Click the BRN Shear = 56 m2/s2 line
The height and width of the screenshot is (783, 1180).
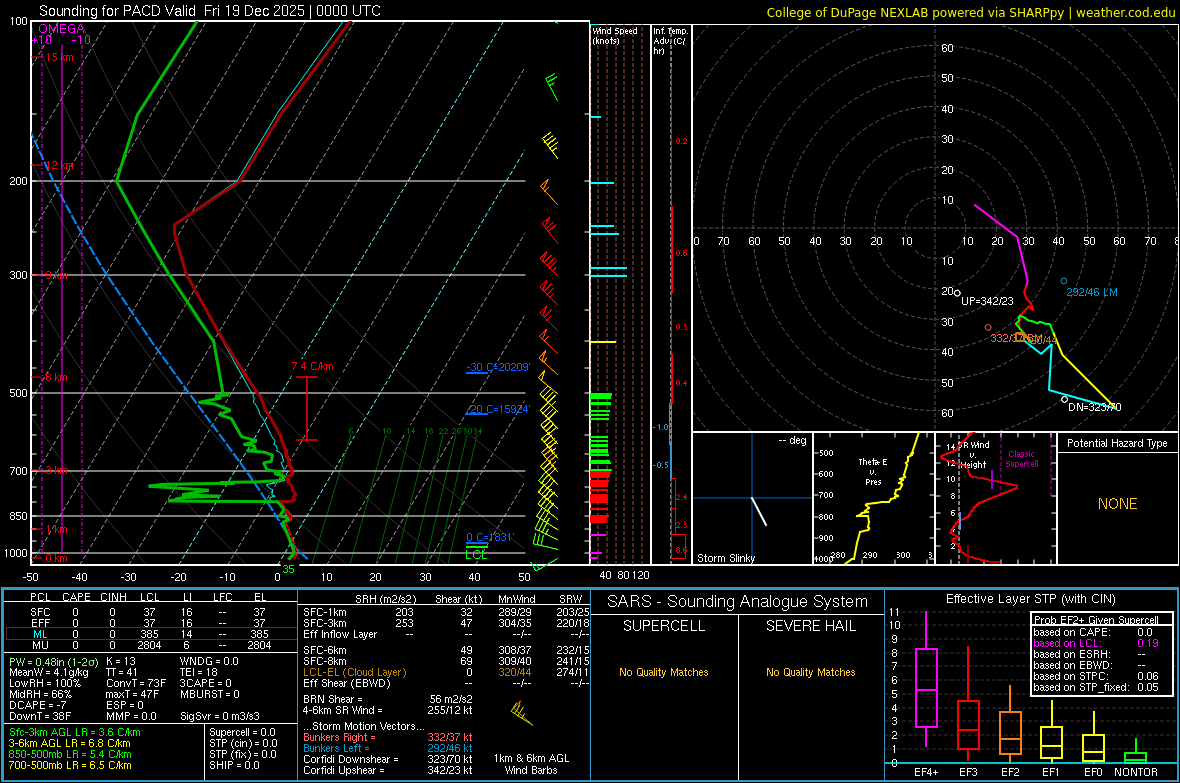point(388,699)
